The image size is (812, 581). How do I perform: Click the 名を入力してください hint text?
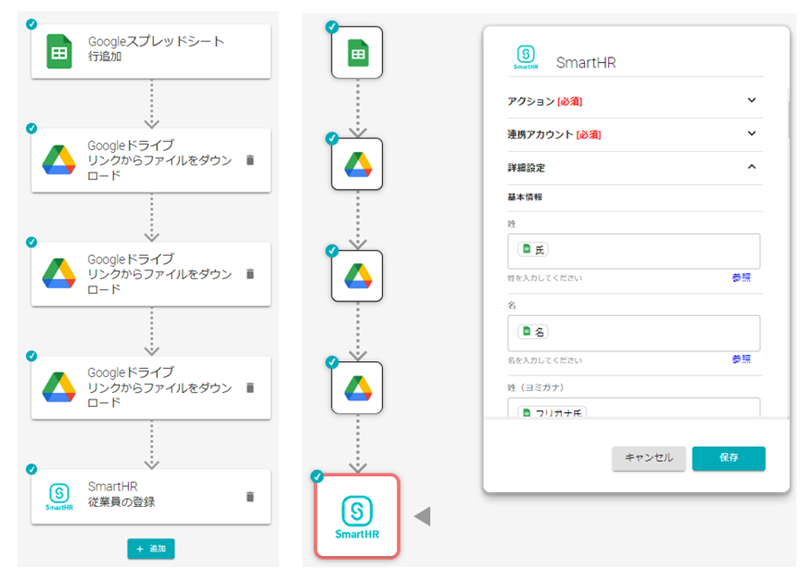click(544, 360)
